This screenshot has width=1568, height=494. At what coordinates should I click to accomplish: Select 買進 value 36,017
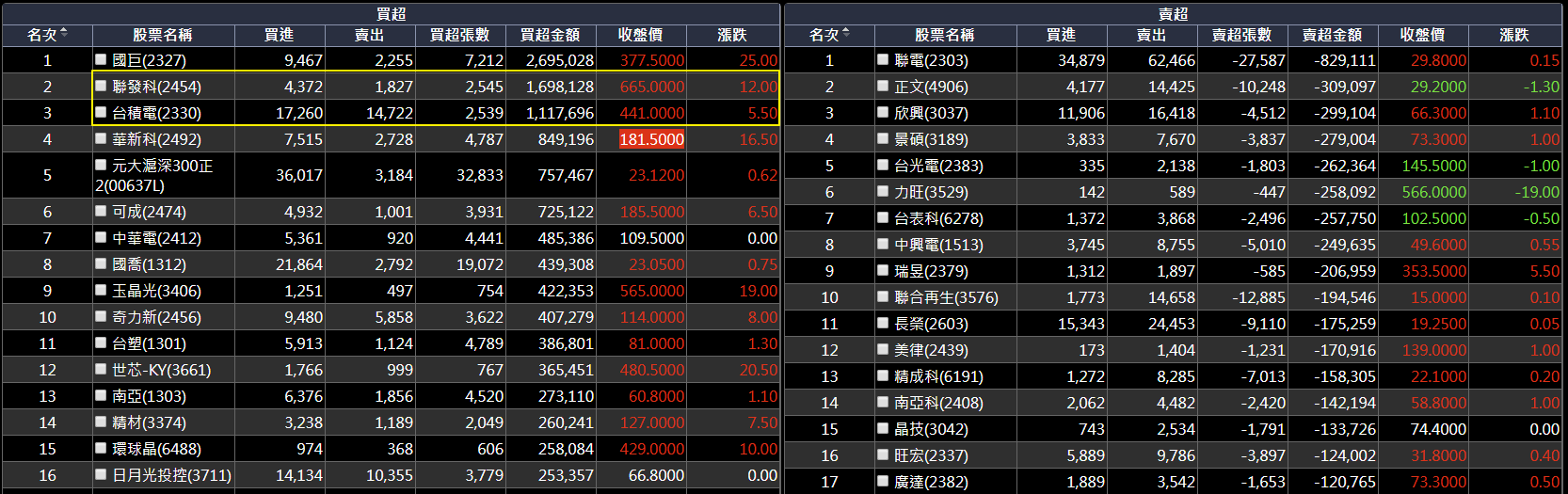click(x=299, y=175)
